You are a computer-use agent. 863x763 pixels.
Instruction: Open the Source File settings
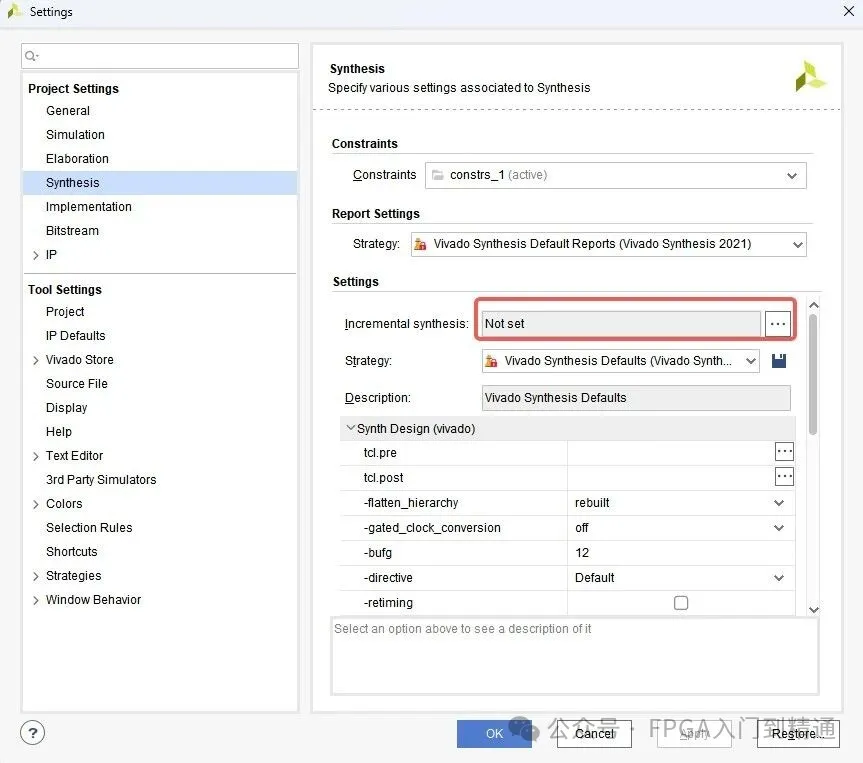(77, 384)
